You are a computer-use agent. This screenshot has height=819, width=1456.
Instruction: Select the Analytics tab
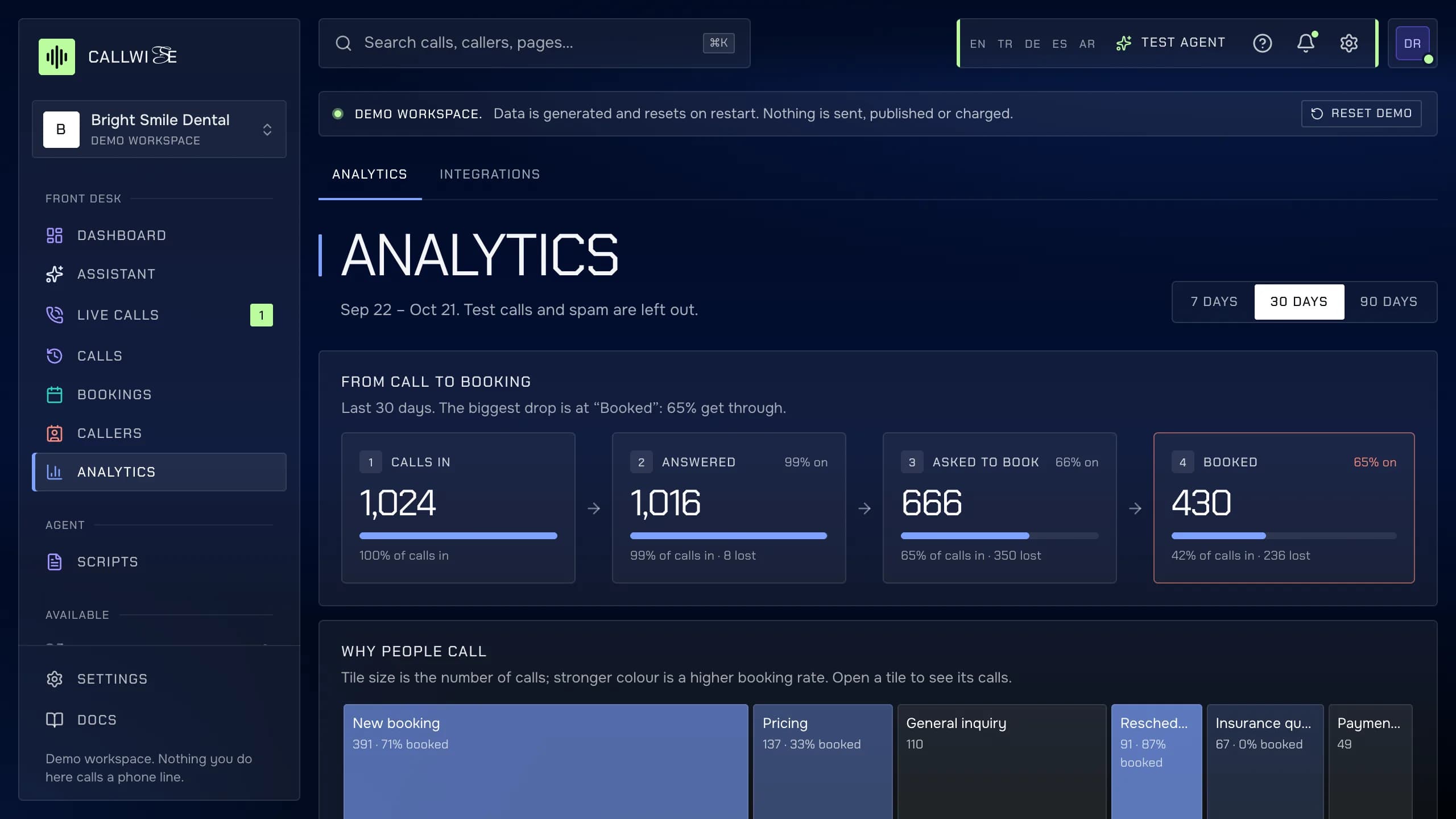370,175
